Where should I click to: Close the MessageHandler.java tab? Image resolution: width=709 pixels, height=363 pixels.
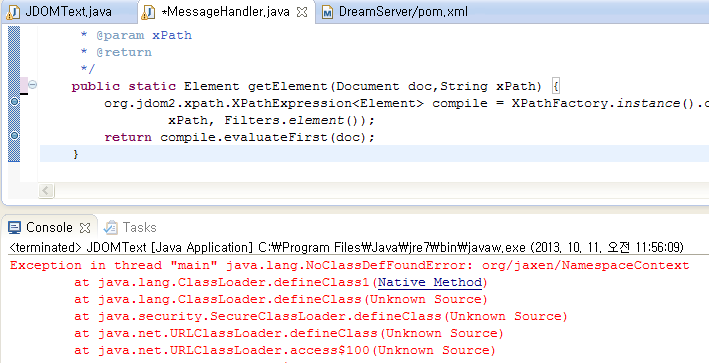coord(302,13)
